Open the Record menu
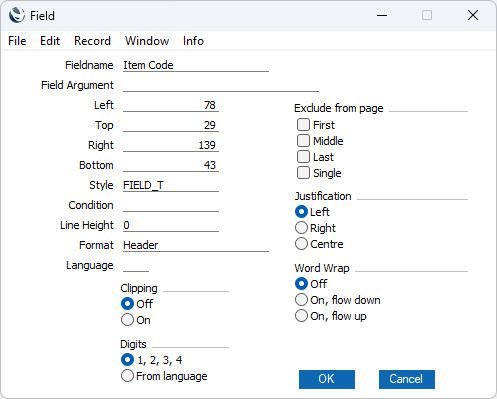Screen dimensions: 497x399 (92, 41)
